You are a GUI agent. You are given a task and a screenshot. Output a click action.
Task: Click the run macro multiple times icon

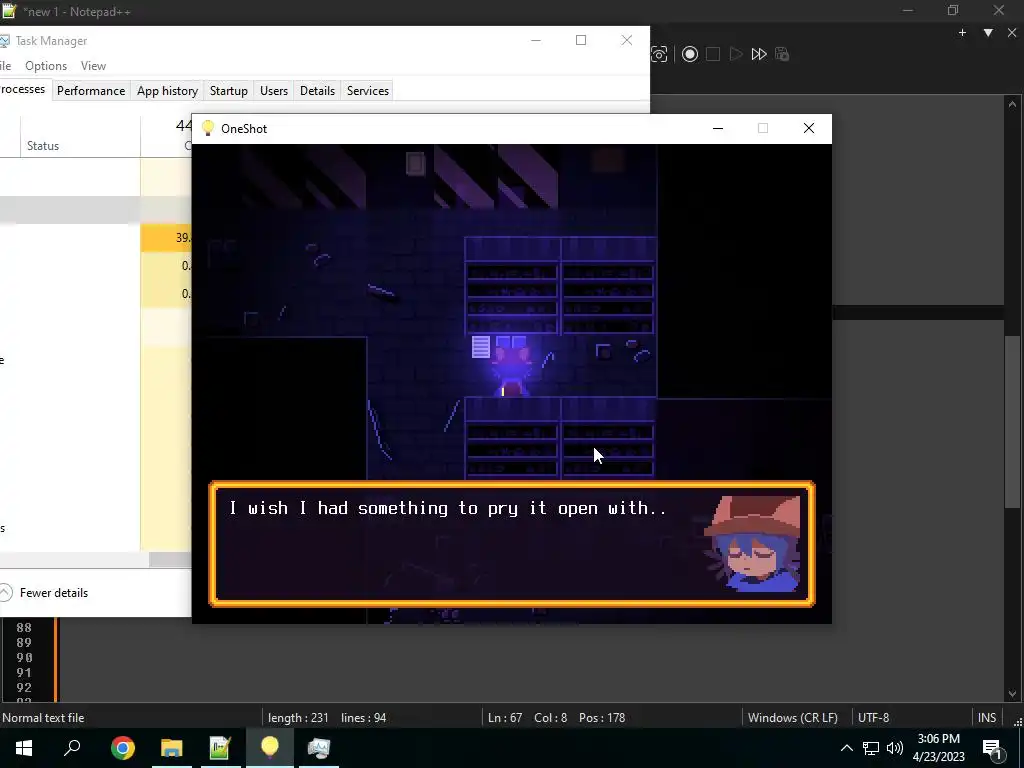(x=759, y=54)
